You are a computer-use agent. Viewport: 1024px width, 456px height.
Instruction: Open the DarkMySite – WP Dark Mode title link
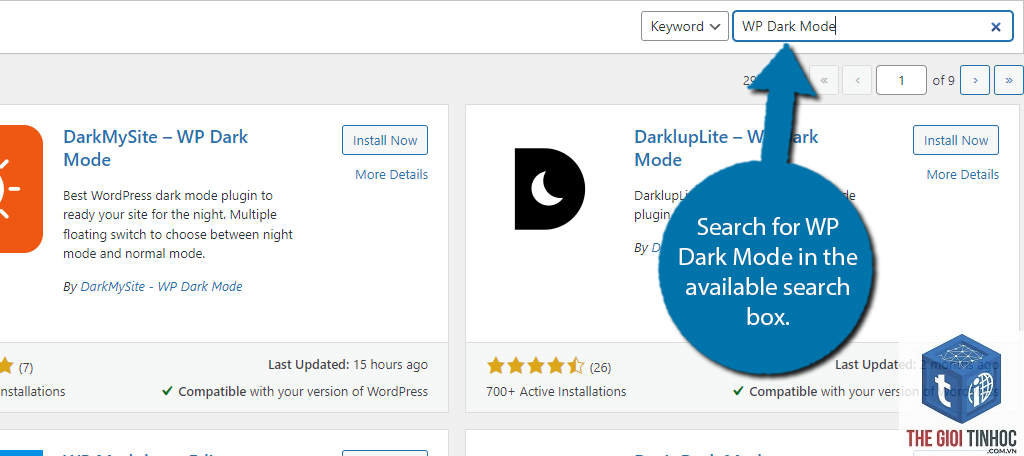coord(155,148)
